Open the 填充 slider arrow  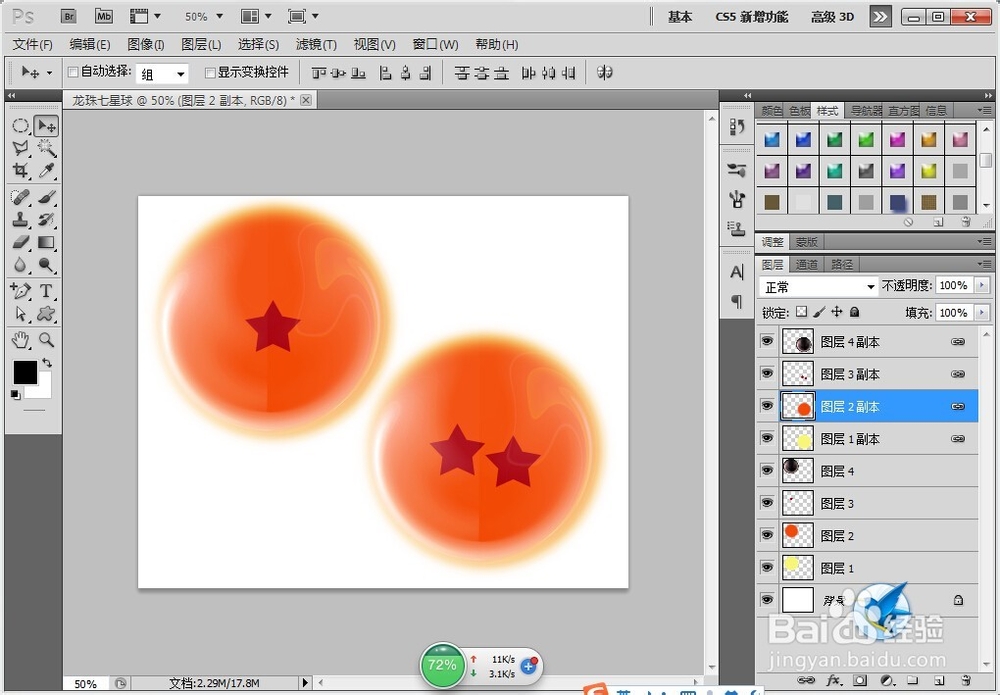982,312
